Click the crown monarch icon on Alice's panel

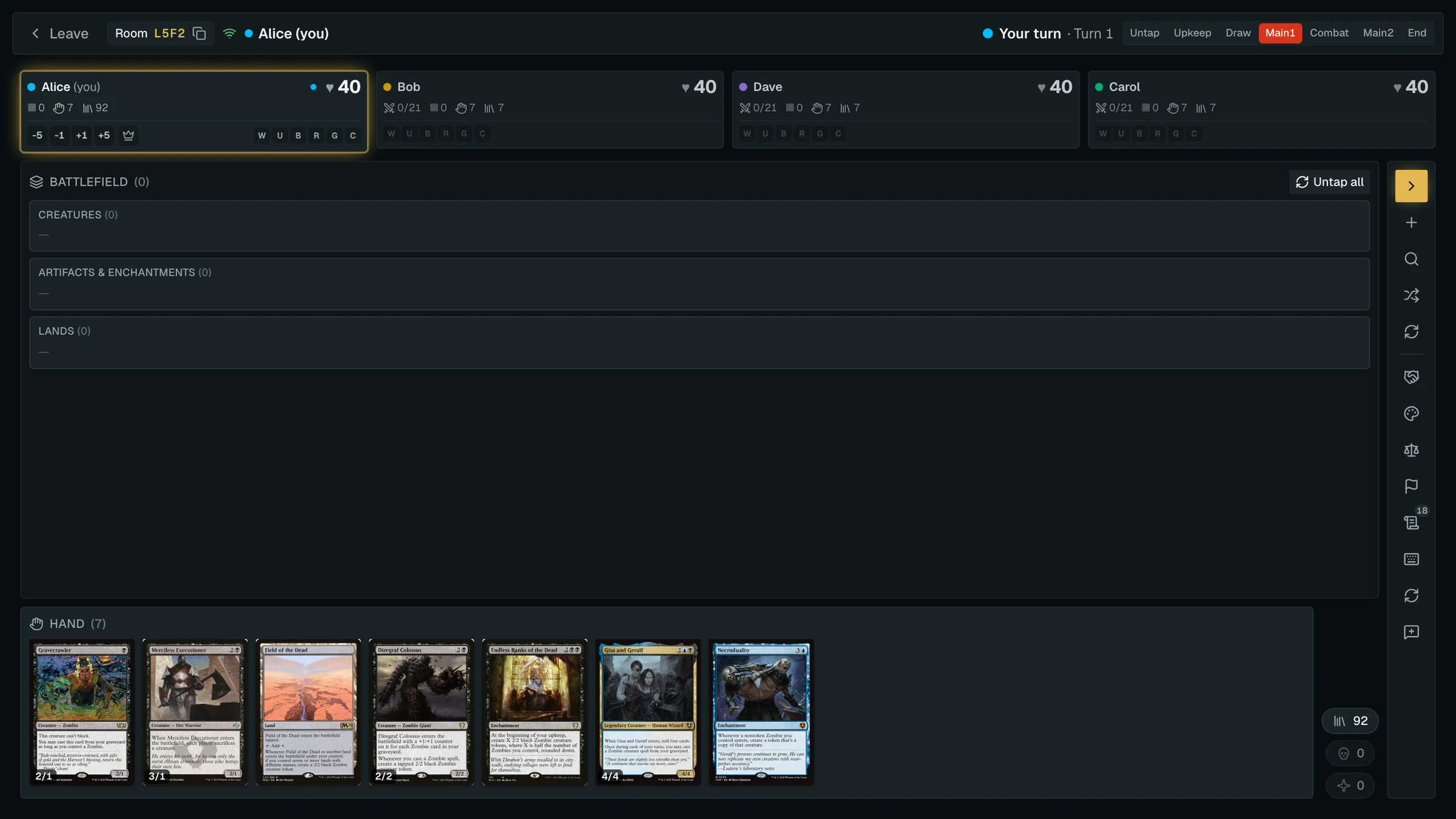[128, 135]
